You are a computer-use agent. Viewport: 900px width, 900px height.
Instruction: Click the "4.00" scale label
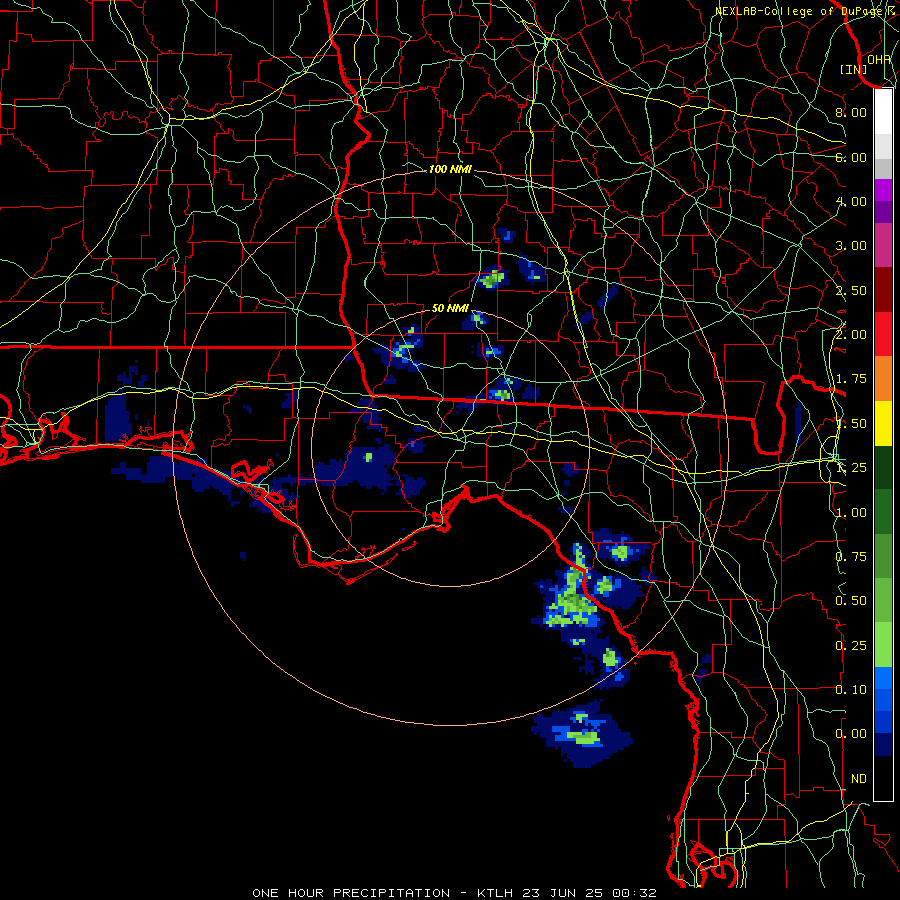(x=851, y=201)
